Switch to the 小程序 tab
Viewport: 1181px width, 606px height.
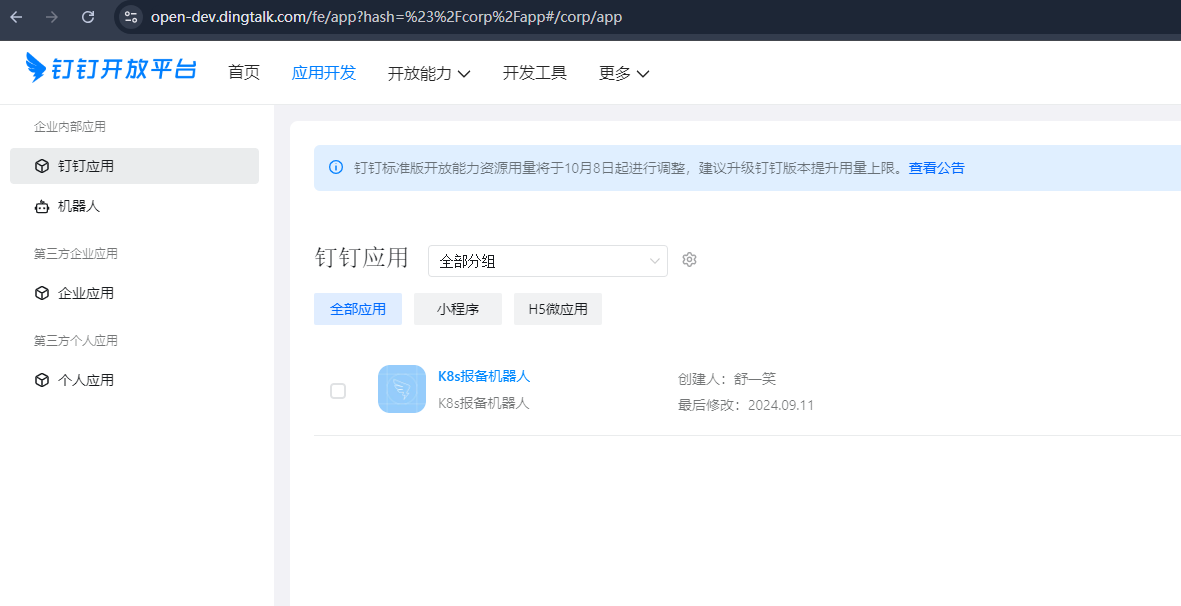[x=458, y=309]
